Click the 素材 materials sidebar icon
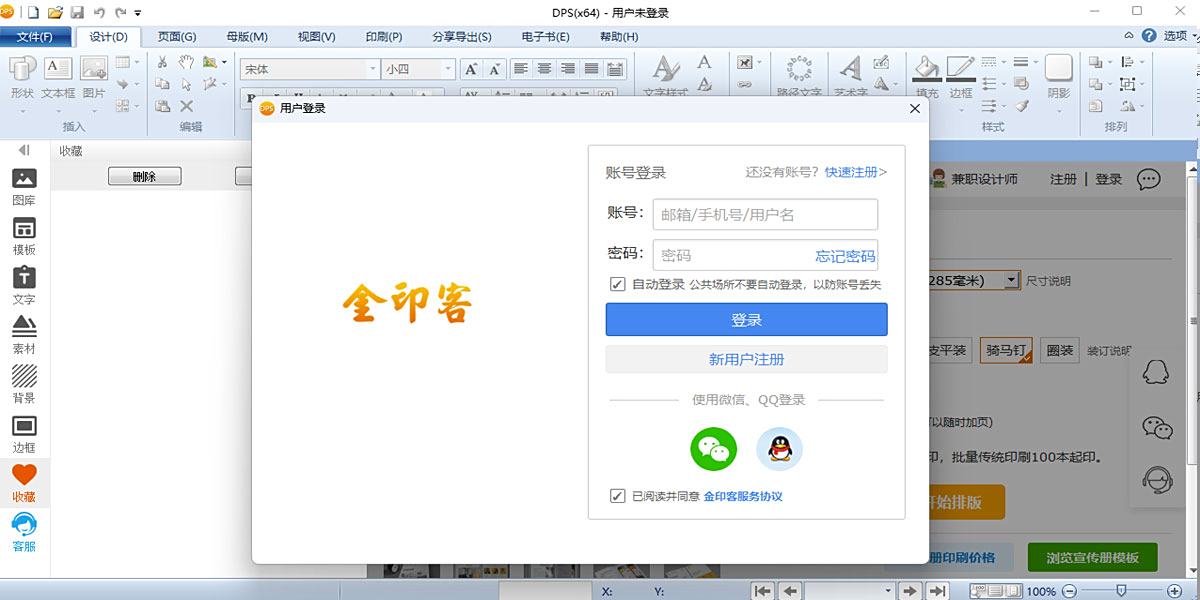Image resolution: width=1200 pixels, height=600 pixels. pyautogui.click(x=24, y=335)
